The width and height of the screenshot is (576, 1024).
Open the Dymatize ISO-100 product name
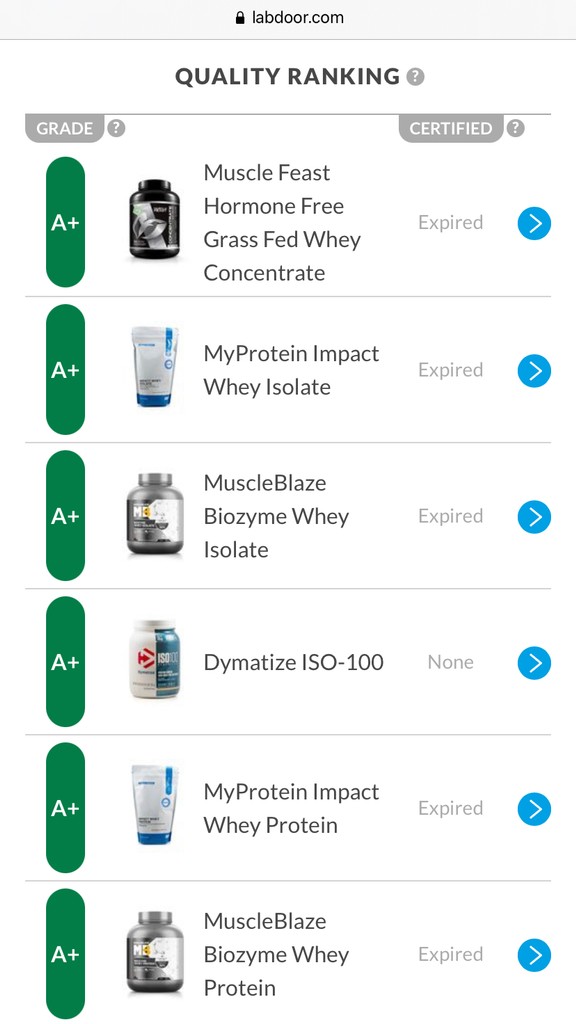tap(293, 662)
